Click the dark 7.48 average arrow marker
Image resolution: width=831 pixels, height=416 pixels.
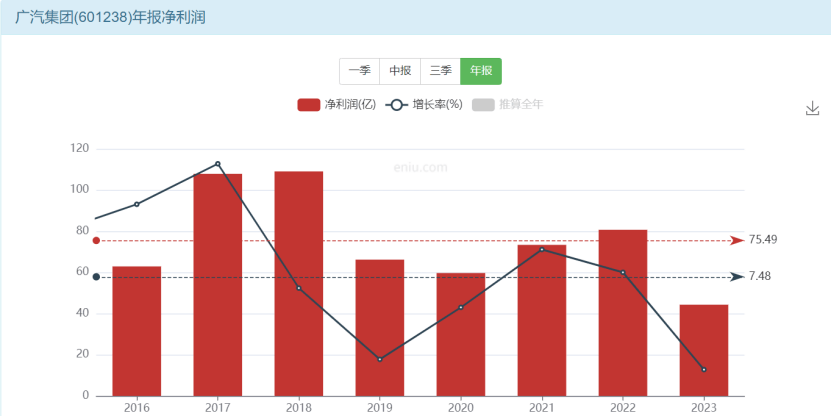click(737, 277)
